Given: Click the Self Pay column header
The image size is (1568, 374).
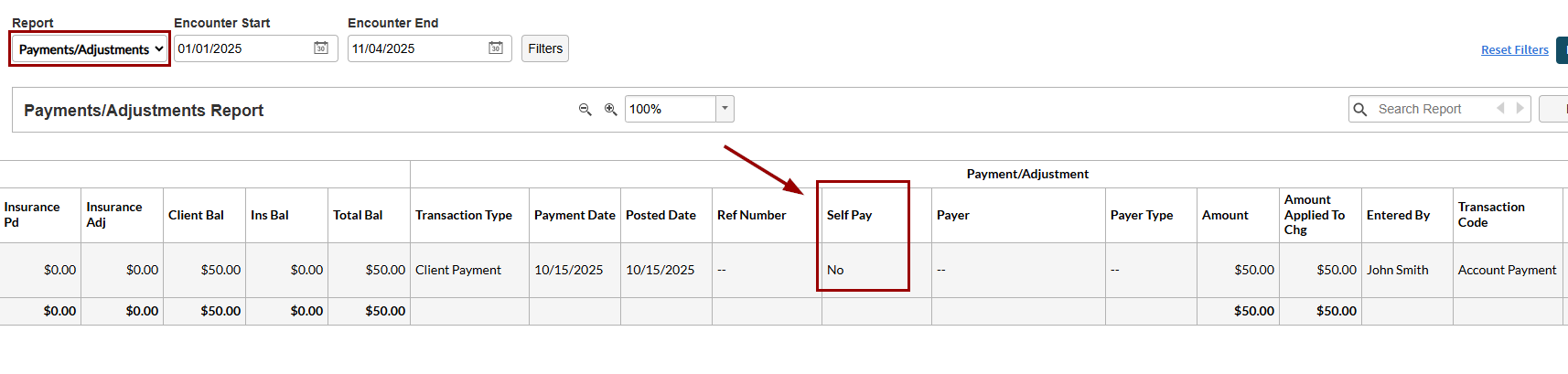Looking at the screenshot, I should (849, 216).
